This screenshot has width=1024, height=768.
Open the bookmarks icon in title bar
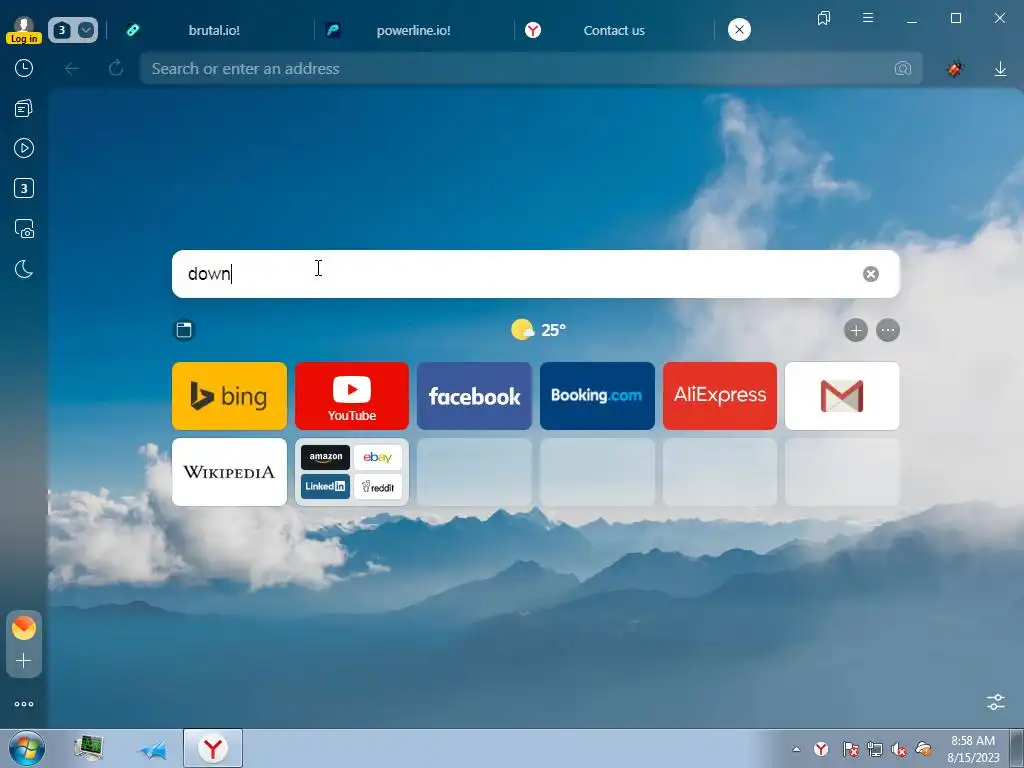click(824, 18)
